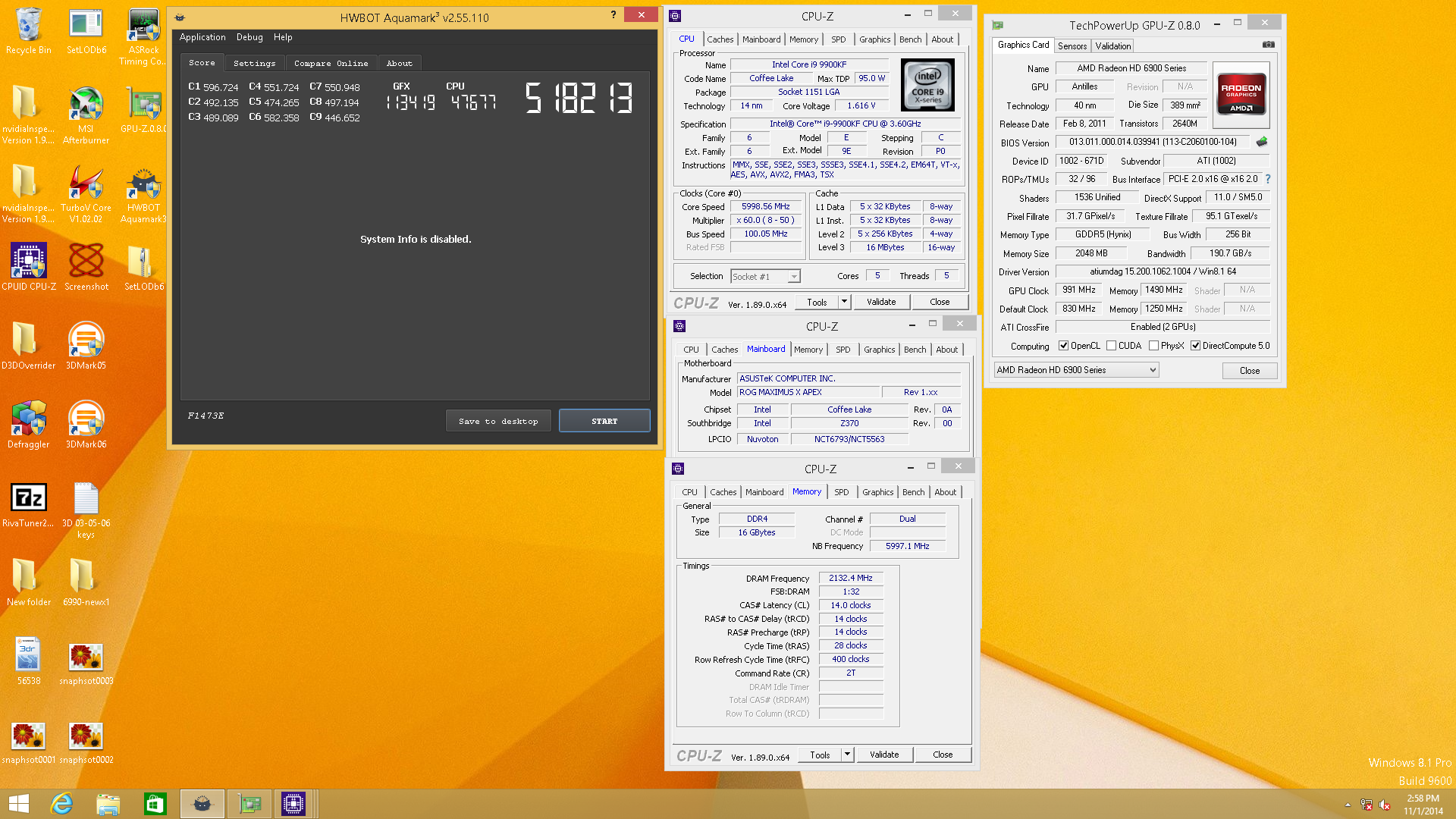The image size is (1456, 819).
Task: Open D3DOverrider folder icon
Action: [x=29, y=346]
